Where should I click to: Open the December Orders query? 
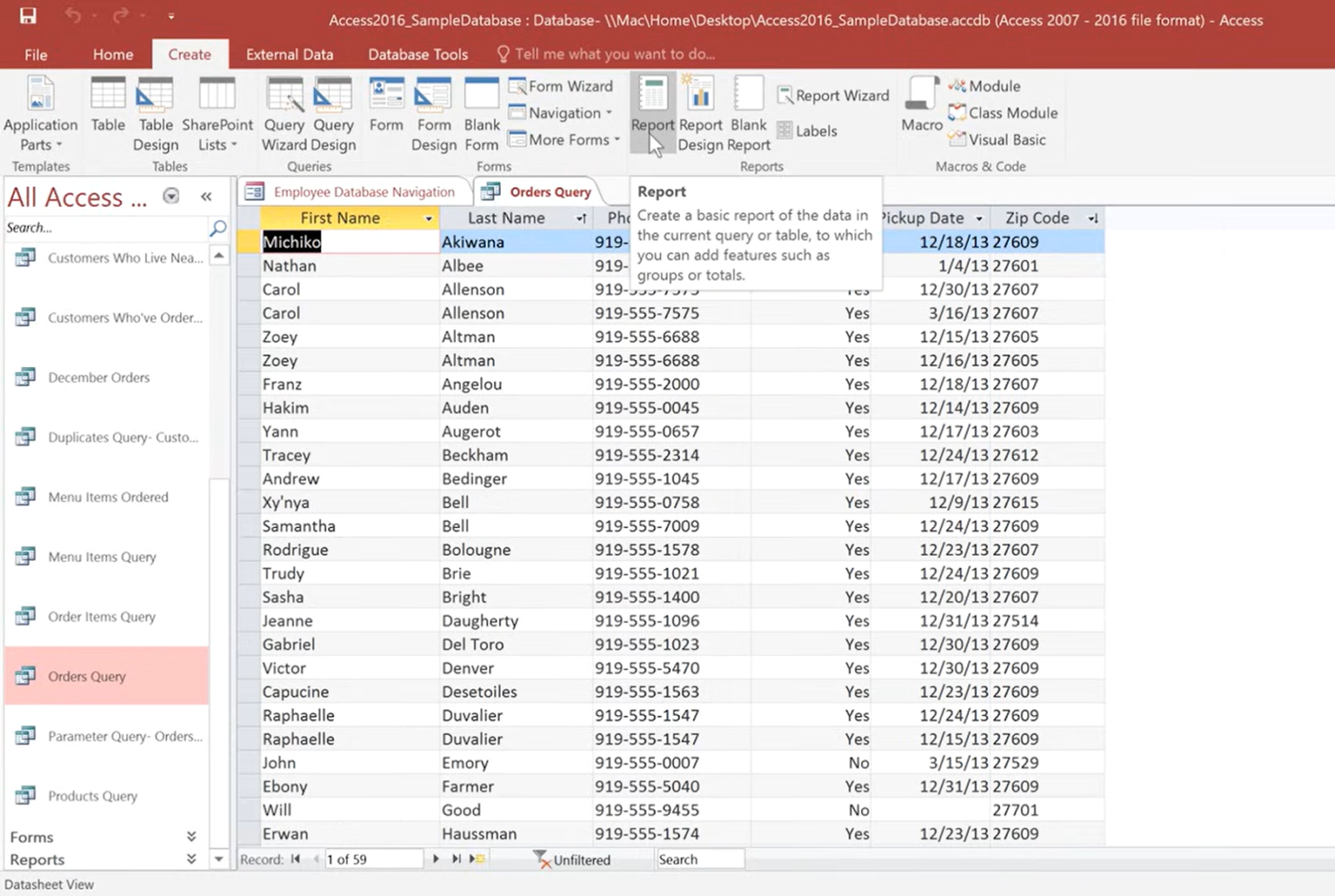point(98,377)
